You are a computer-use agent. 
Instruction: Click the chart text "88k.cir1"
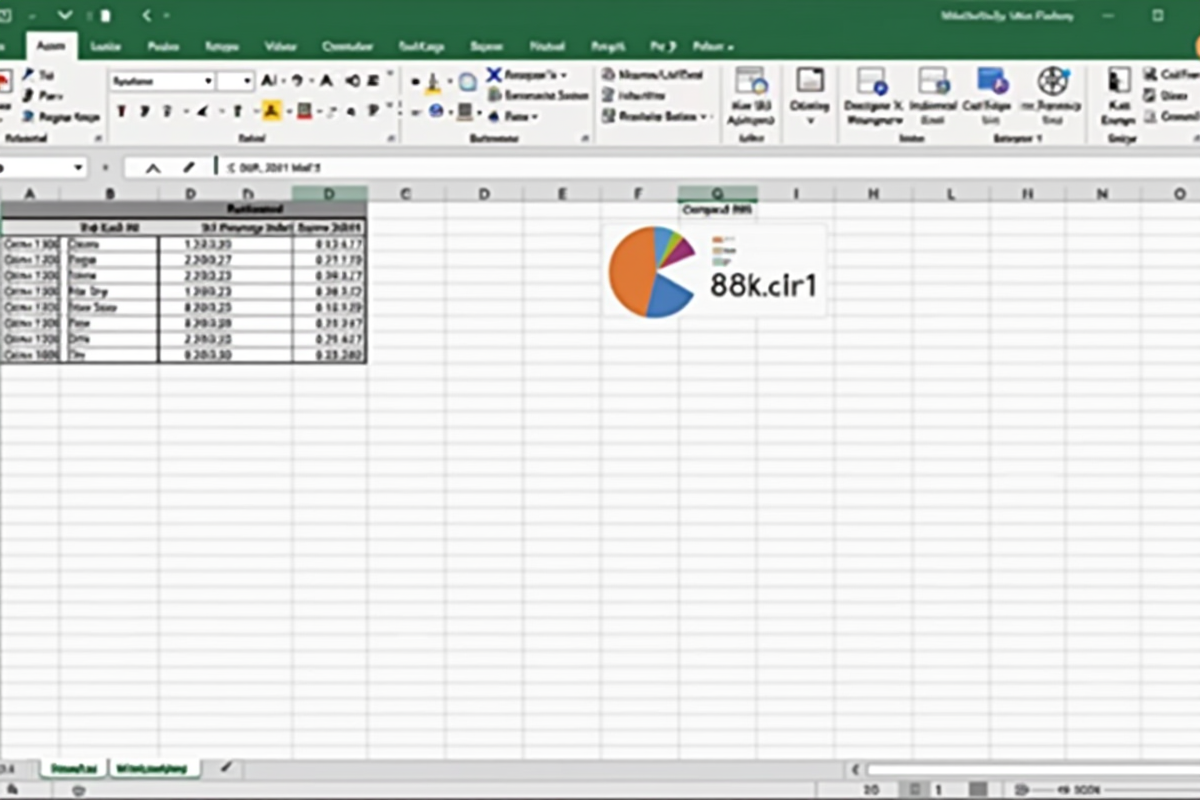[763, 286]
